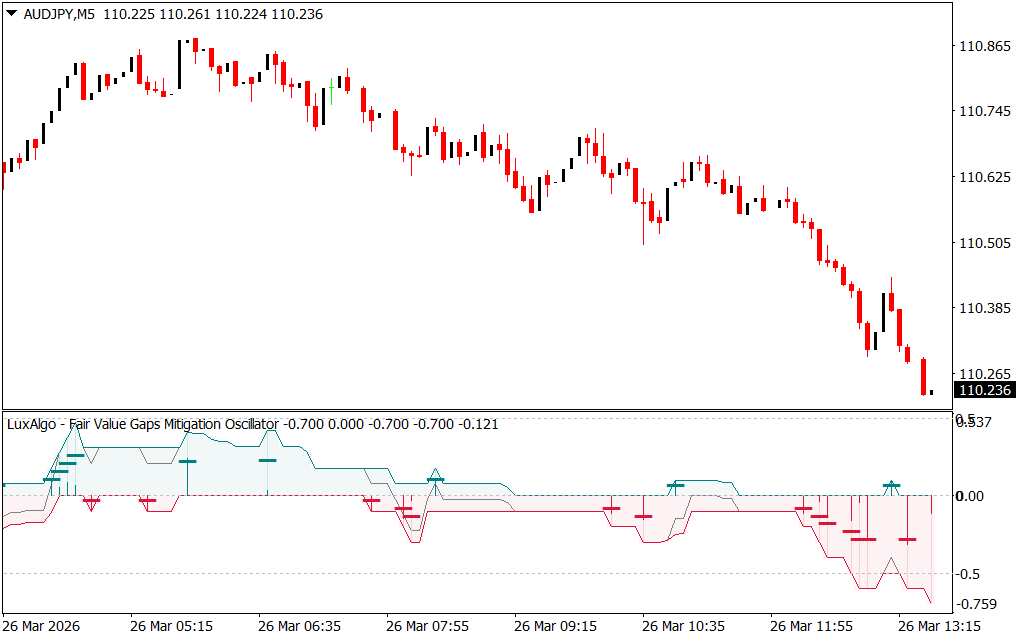The height and width of the screenshot is (640, 1024).
Task: Select the 26 Mar 13:15 time label
Action: (x=938, y=627)
